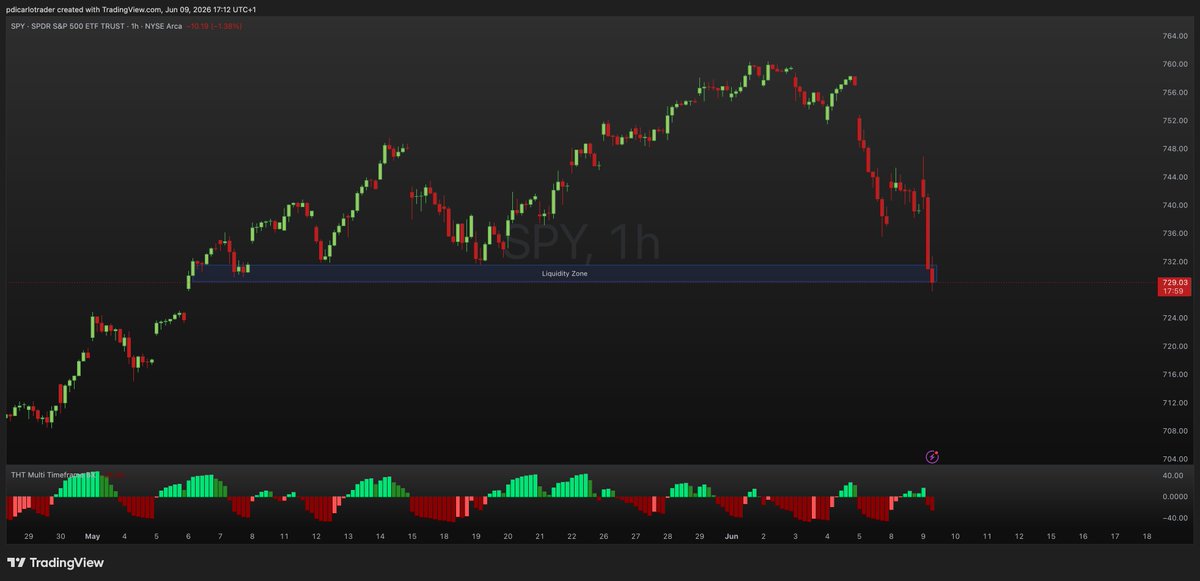Image resolution: width=1200 pixels, height=581 pixels.
Task: Click the '17' date axis label
Action: click(1114, 536)
